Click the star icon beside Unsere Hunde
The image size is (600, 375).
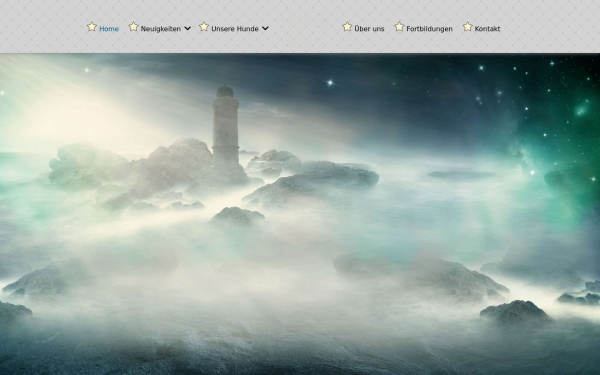click(204, 27)
